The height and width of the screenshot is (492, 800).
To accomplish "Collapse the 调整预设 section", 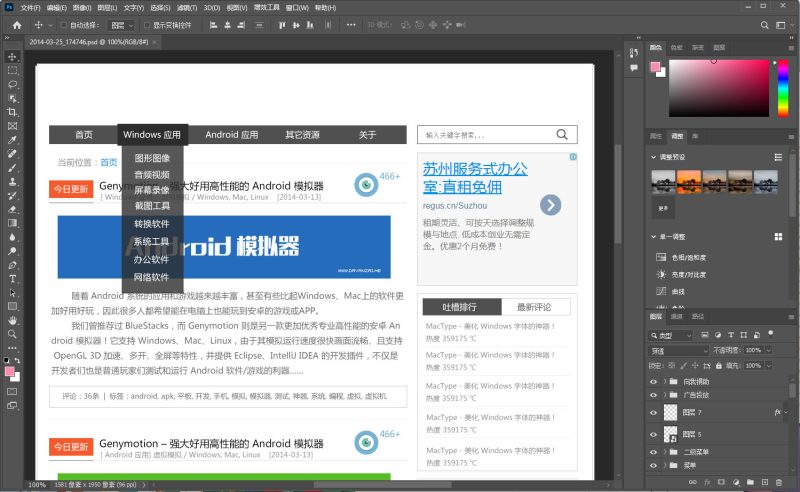I will 654,157.
